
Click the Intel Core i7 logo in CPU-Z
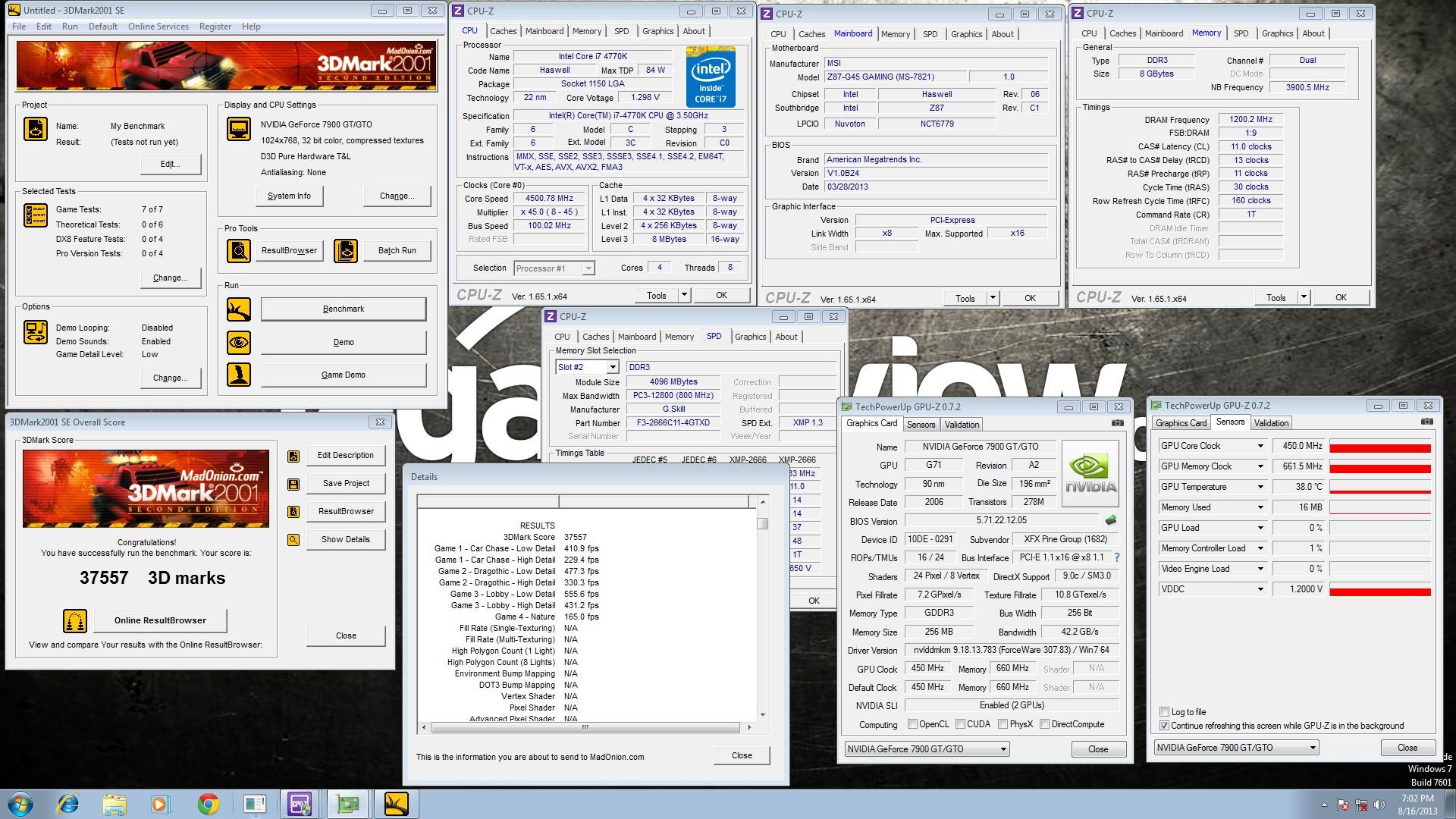711,77
